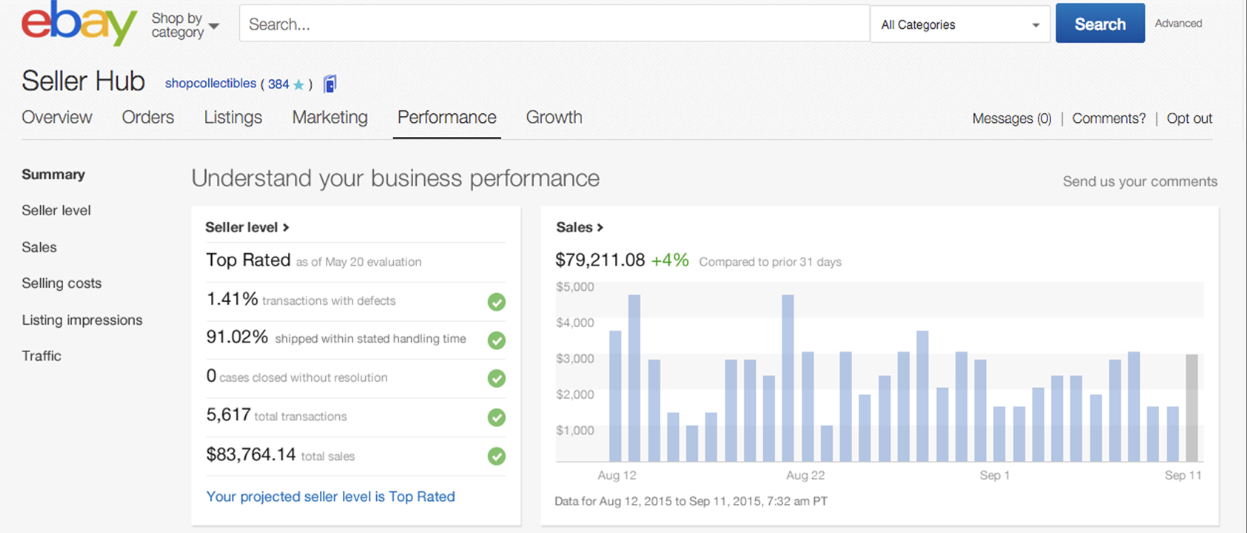Open Messages (0) link
Image resolution: width=1247 pixels, height=533 pixels.
point(1012,118)
